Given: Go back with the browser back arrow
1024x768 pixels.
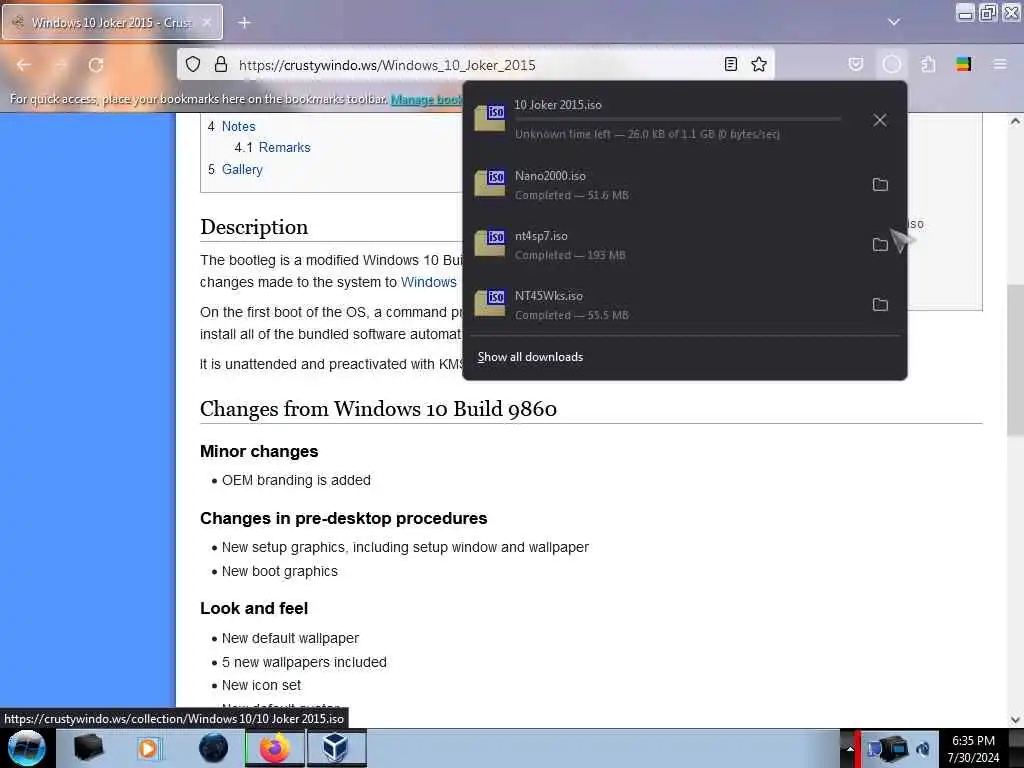Looking at the screenshot, I should pos(24,65).
